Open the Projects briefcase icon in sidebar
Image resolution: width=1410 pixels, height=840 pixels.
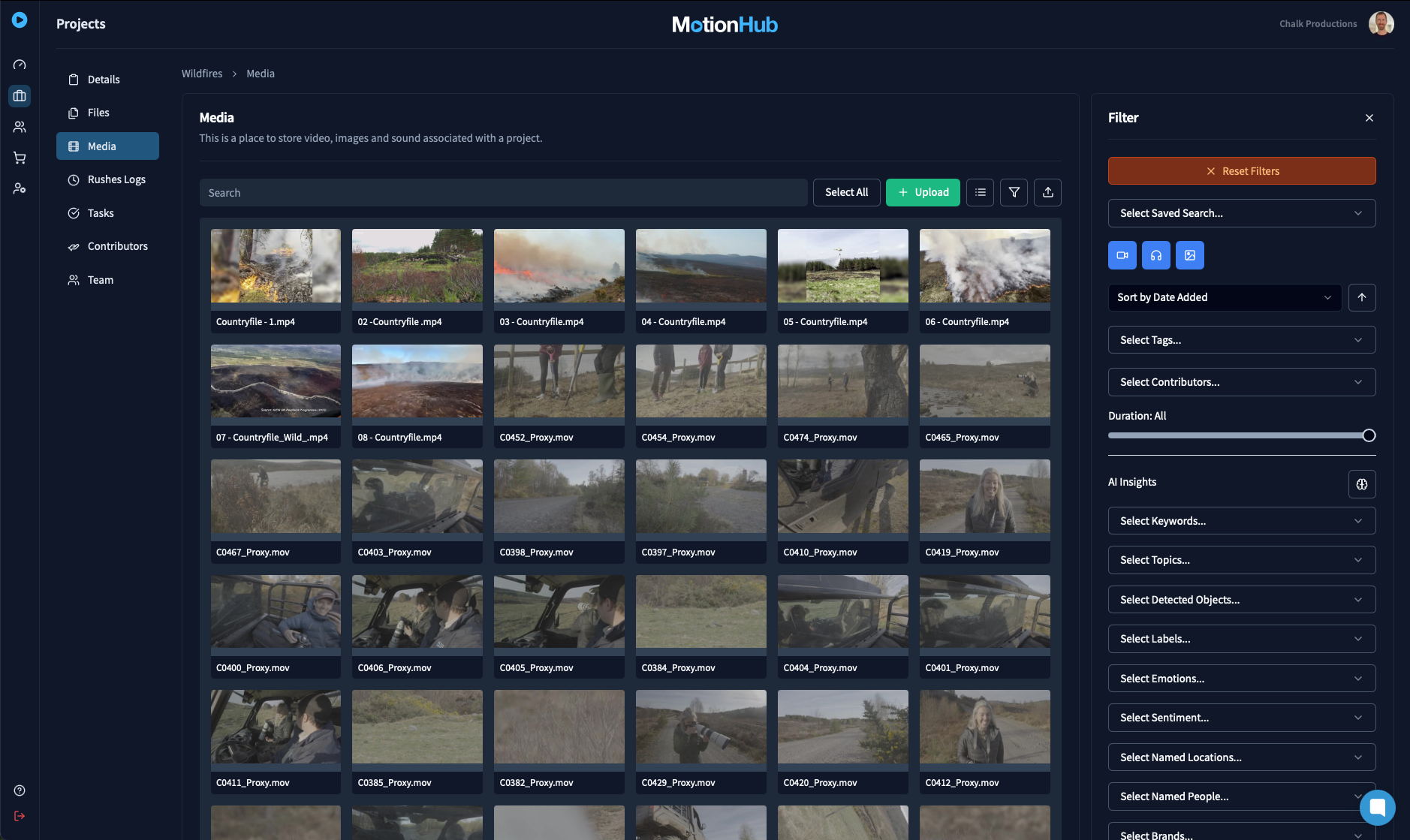(20, 95)
